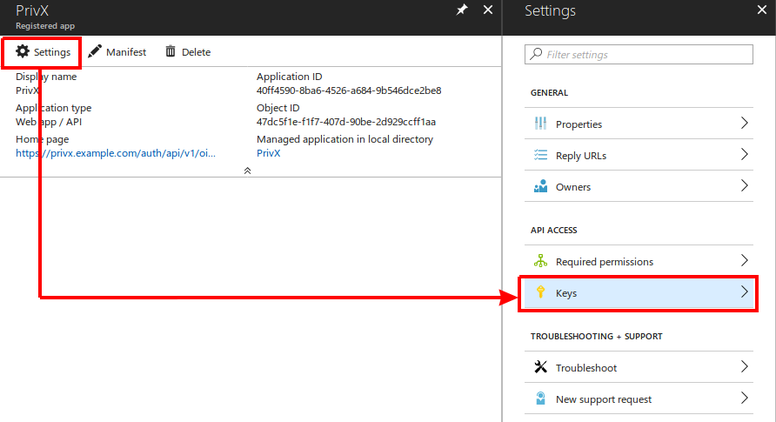Viewport: 776px width, 422px height.
Task: Open the Reply URLs settings entry
Action: click(639, 155)
